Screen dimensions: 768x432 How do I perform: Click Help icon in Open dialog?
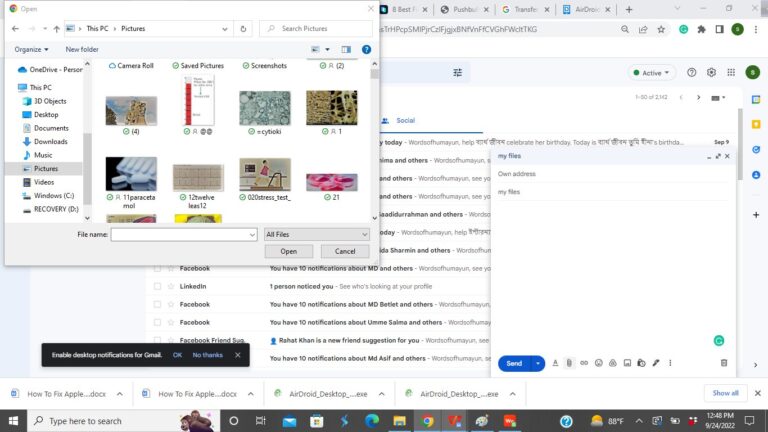[x=366, y=49]
